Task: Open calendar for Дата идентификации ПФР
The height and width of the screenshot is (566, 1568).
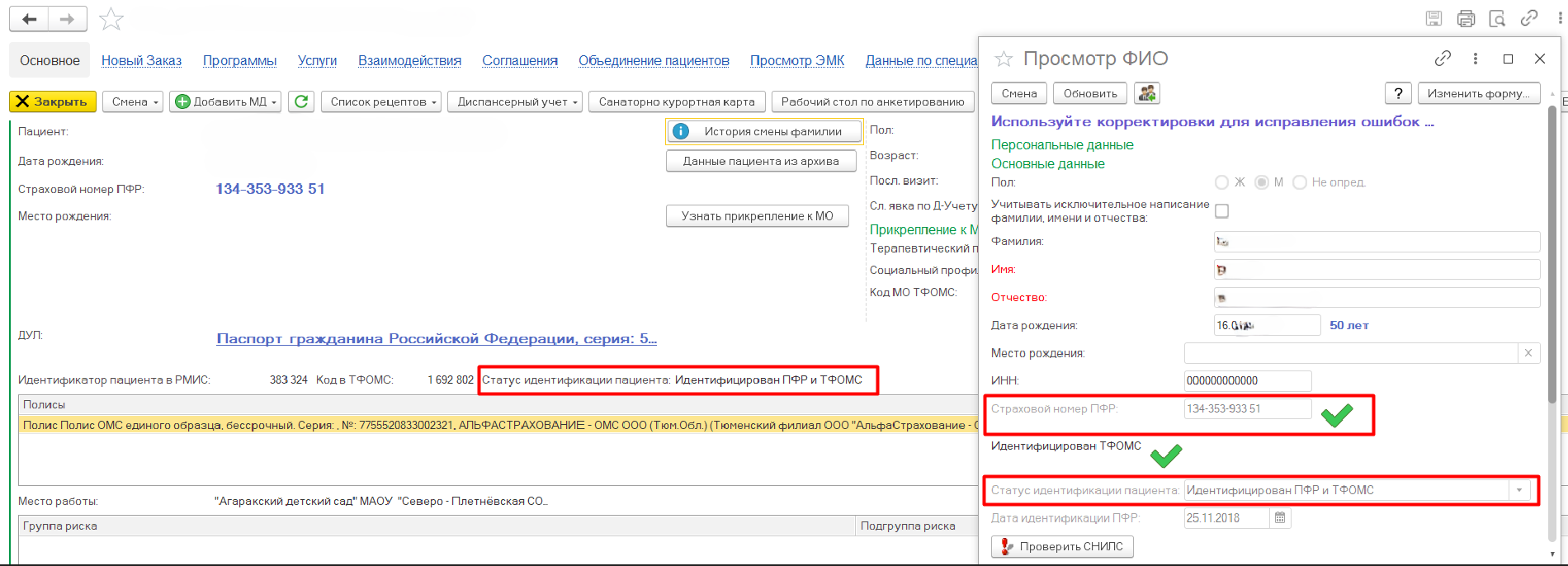Action: [1280, 518]
